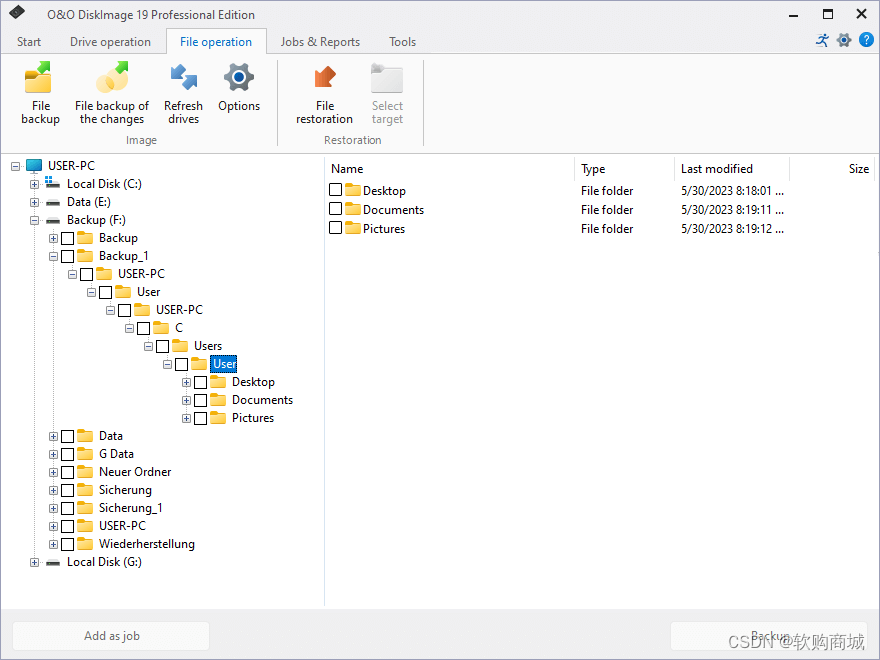Image resolution: width=880 pixels, height=660 pixels.
Task: Tick the tree Desktop folder checkbox
Action: (x=200, y=383)
